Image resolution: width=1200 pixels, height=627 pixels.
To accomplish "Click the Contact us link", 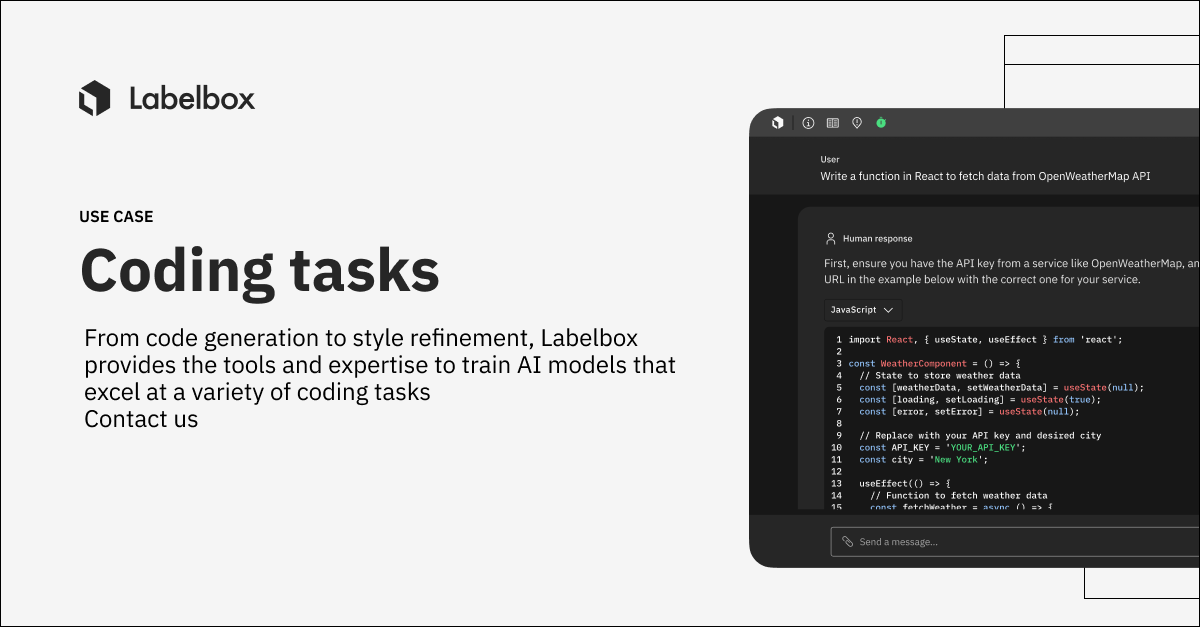I will click(x=141, y=419).
